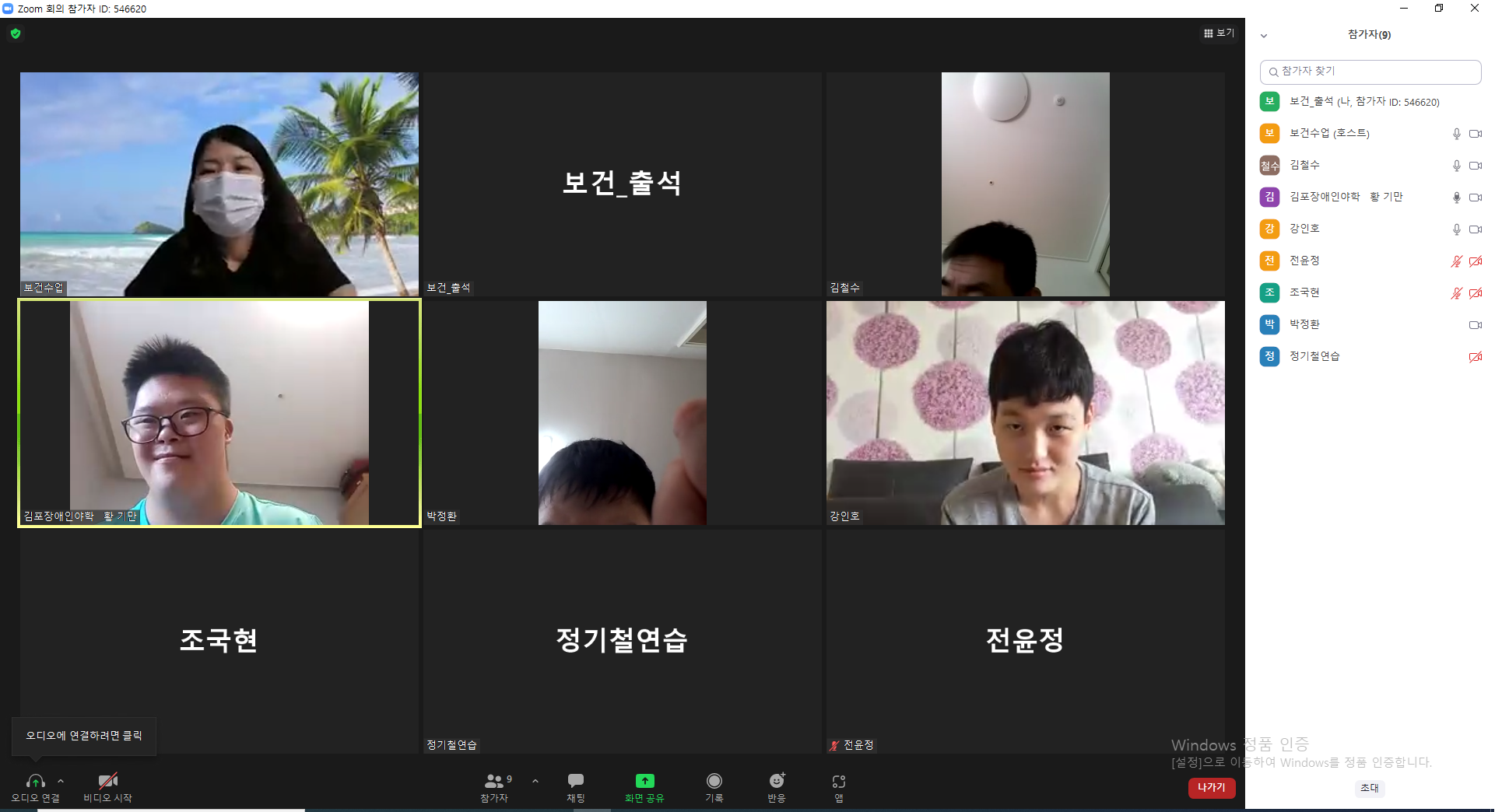The height and width of the screenshot is (812, 1502).
Task: Restore down the Zoom window
Action: [x=1439, y=9]
